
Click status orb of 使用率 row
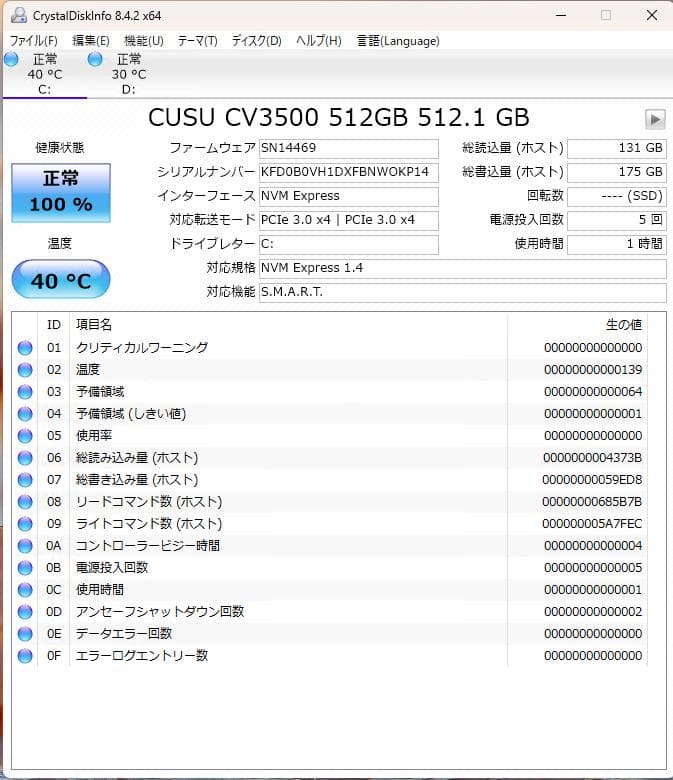pos(25,436)
